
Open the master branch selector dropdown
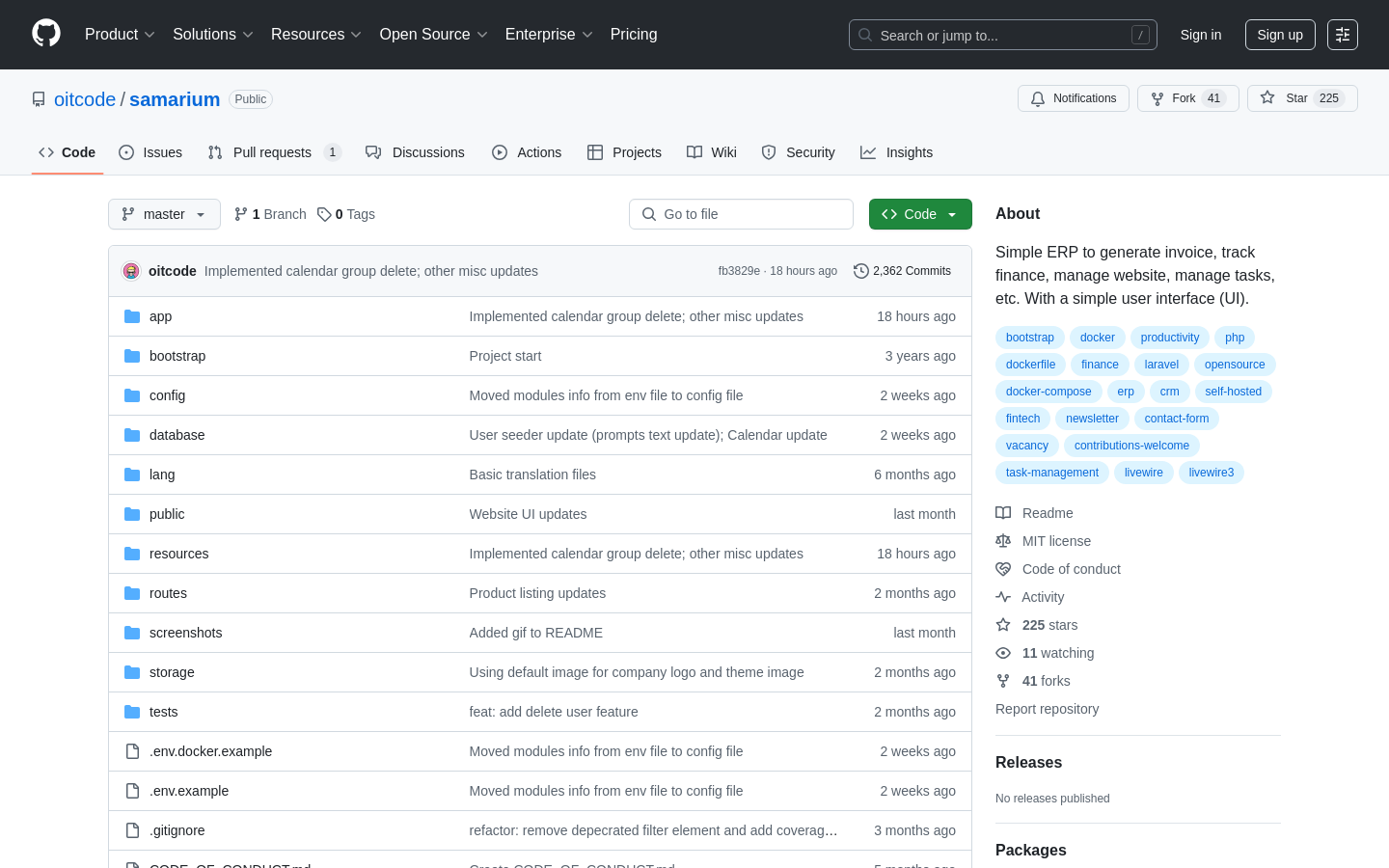(164, 214)
